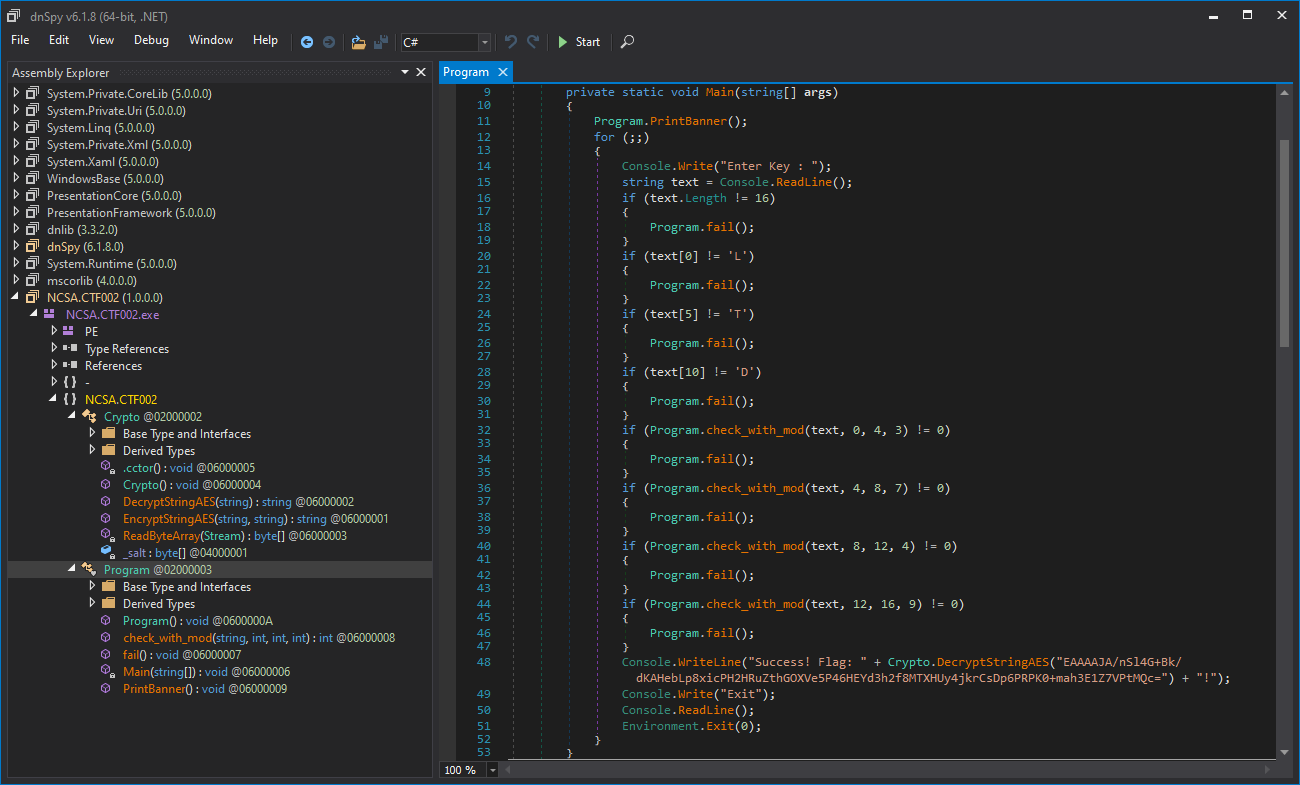
Task: Select the fail() method entry
Action: pos(182,654)
